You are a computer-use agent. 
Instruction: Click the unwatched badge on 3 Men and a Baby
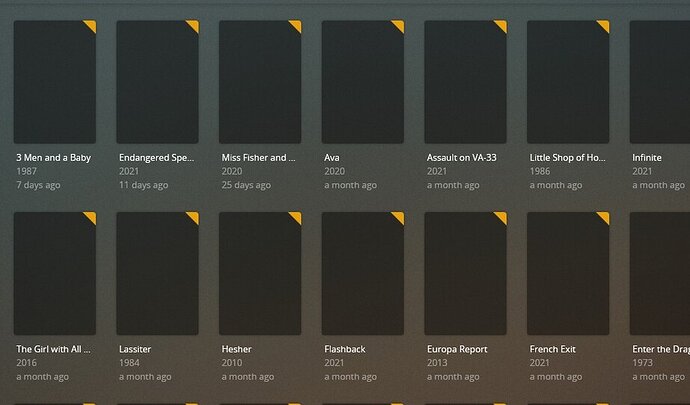[91, 25]
